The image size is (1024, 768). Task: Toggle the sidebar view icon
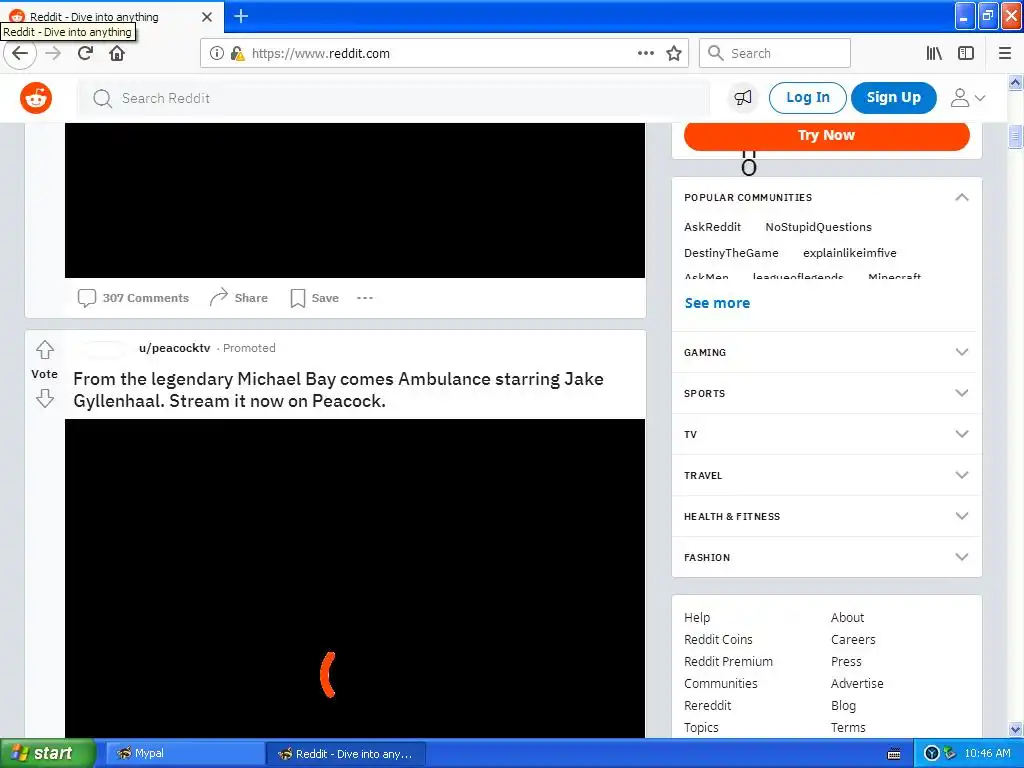pyautogui.click(x=966, y=53)
